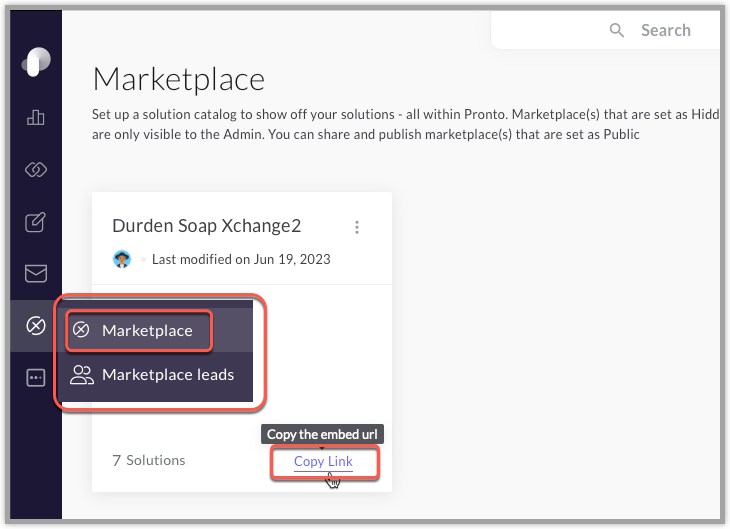Click the icon next to Marketplace flyout item
This screenshot has width=730, height=529.
[x=81, y=330]
